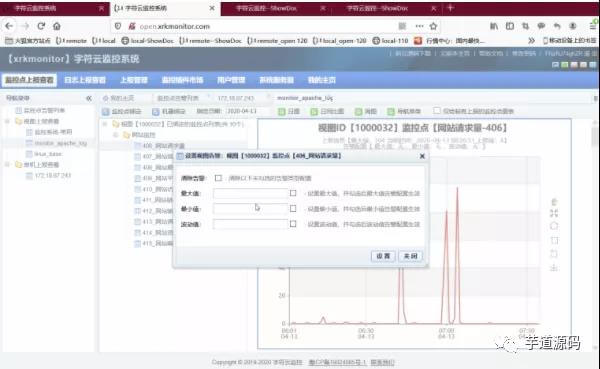Screen dimensions: 600x369
Task: Bookmark this page with the star icon
Action: pos(433,26)
